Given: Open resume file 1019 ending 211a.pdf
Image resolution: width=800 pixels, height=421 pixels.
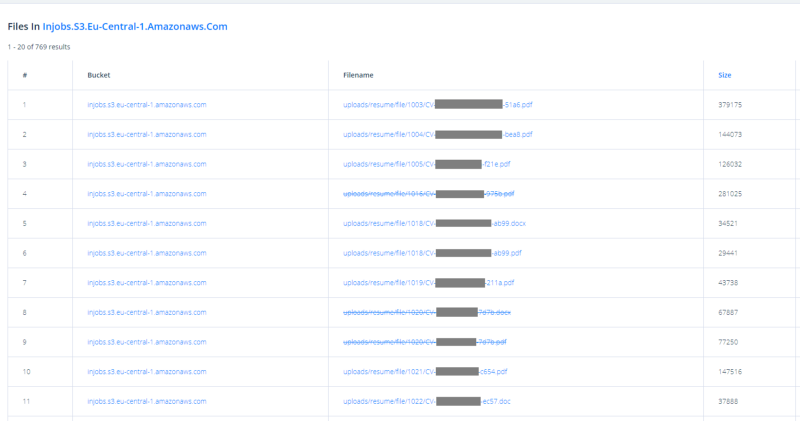Looking at the screenshot, I should click(429, 282).
